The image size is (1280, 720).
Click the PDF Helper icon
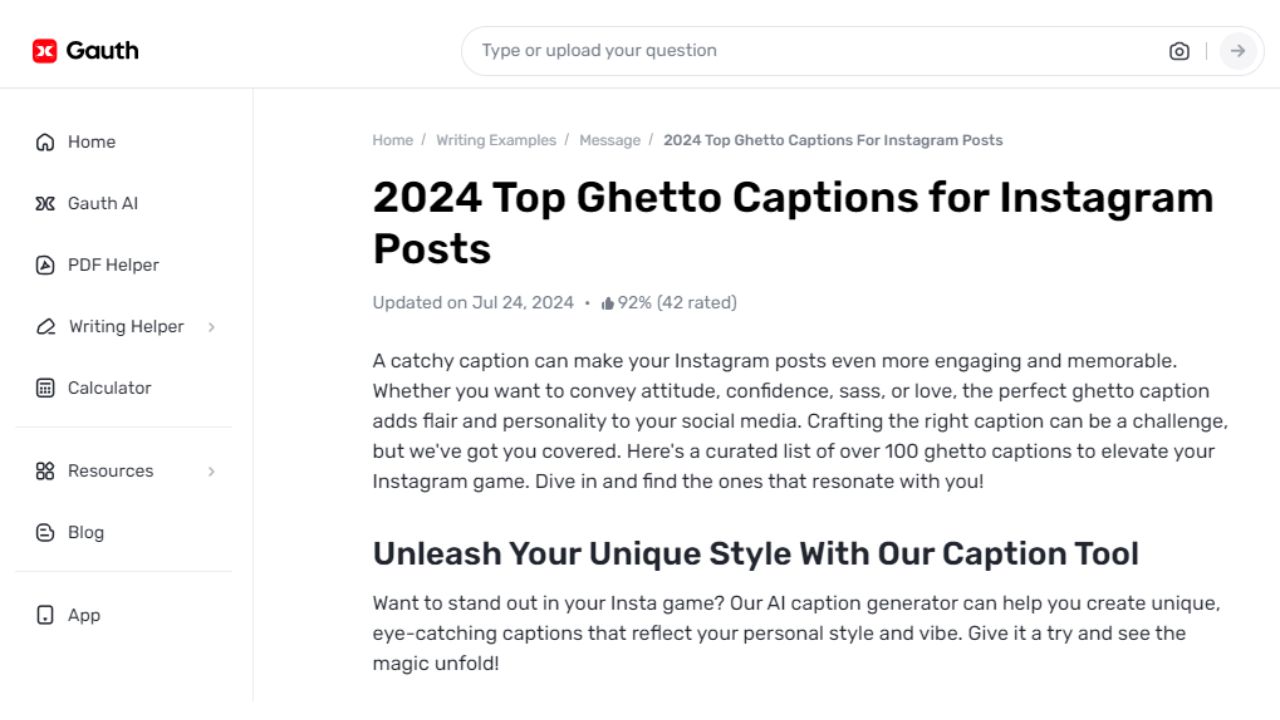44,265
